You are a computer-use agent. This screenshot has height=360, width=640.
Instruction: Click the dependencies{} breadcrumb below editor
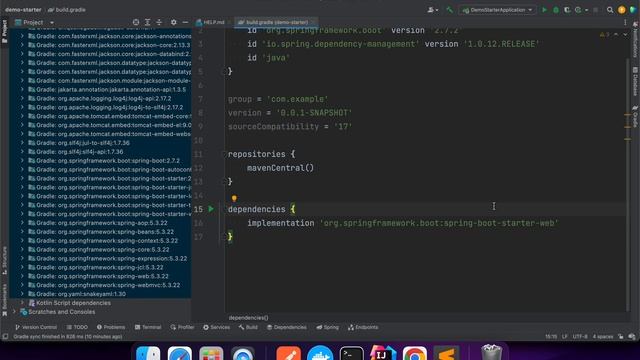click(x=248, y=318)
